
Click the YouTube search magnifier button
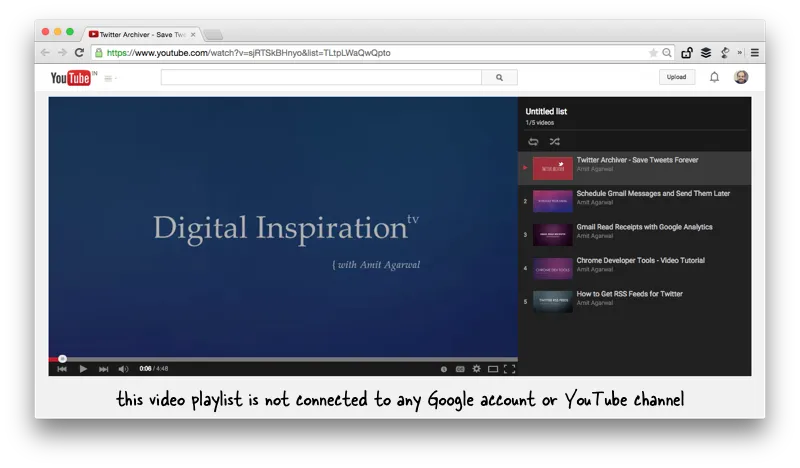pyautogui.click(x=499, y=77)
